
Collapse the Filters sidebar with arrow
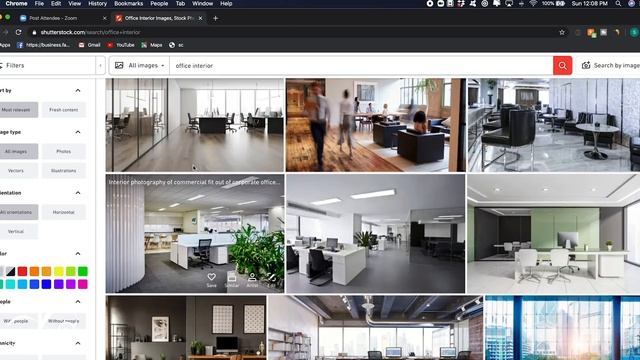click(100, 65)
